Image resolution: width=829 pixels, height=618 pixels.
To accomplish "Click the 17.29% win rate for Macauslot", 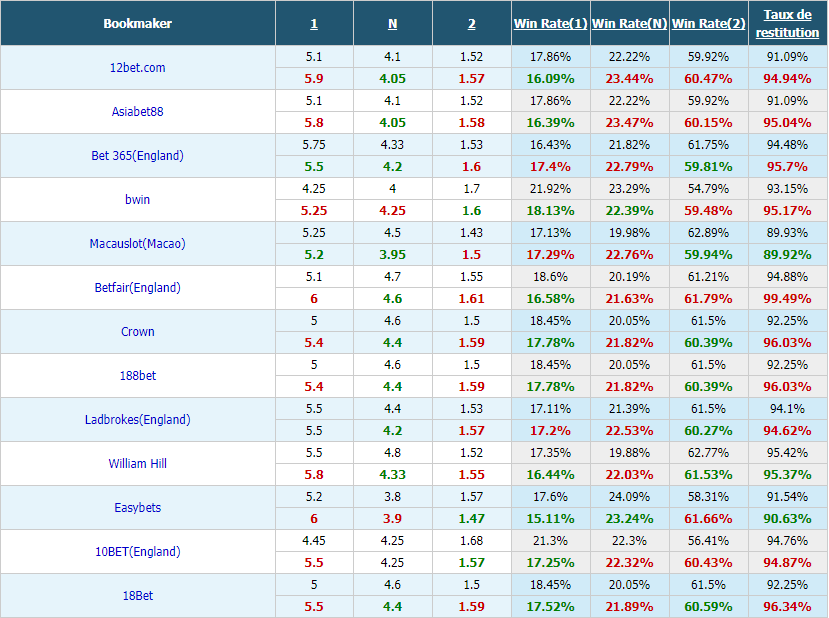I will 550,254.
